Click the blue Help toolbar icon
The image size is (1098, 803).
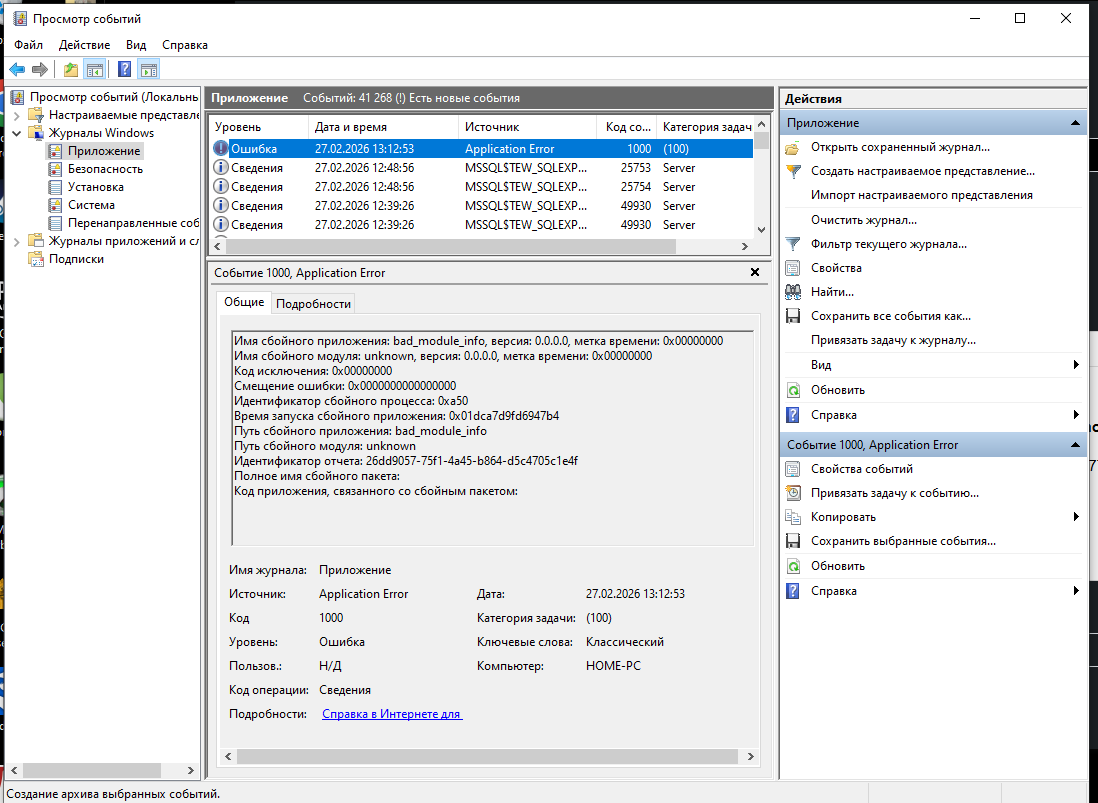pos(124,69)
